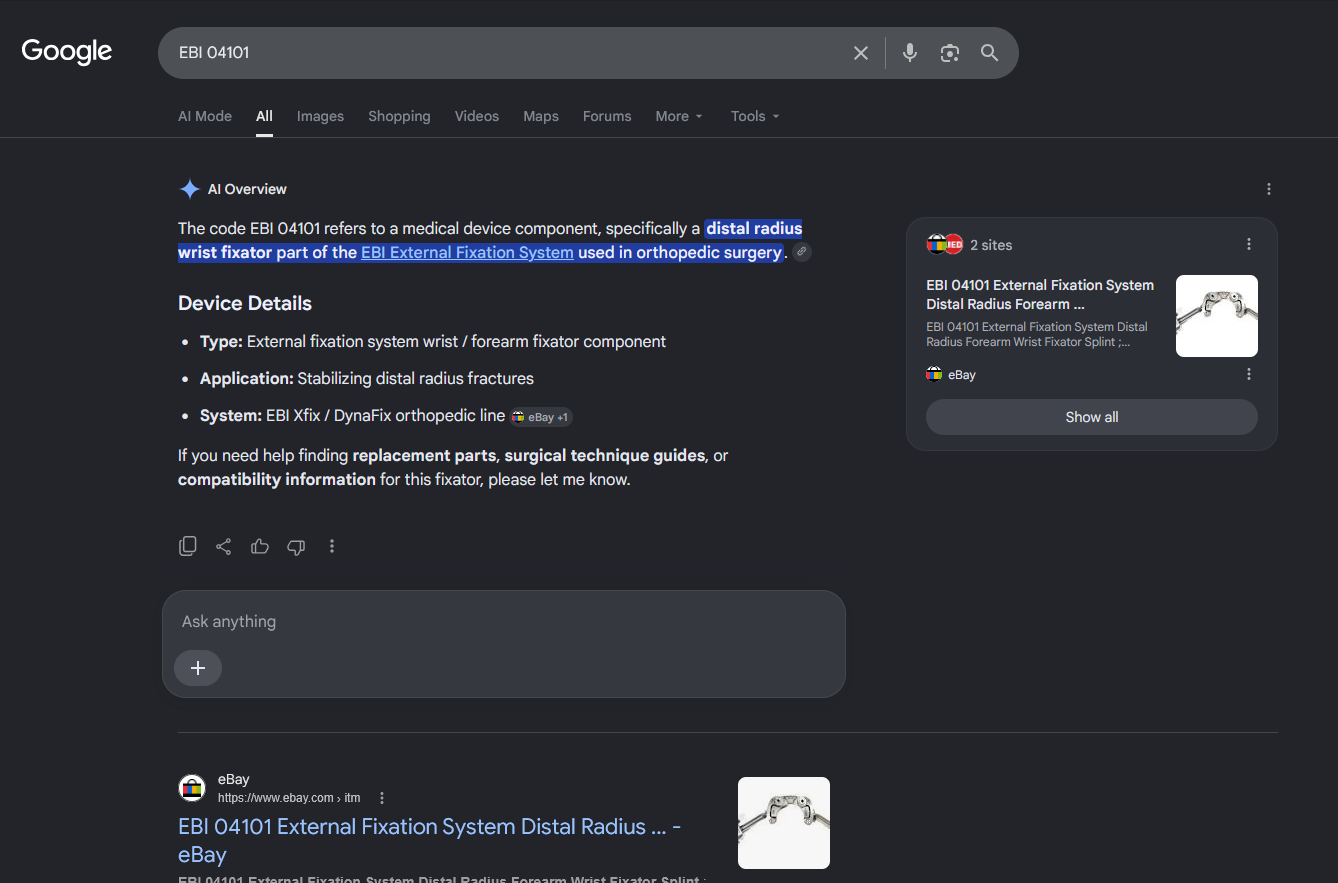The height and width of the screenshot is (883, 1338).
Task: Expand the More search filters dropdown
Action: point(679,116)
